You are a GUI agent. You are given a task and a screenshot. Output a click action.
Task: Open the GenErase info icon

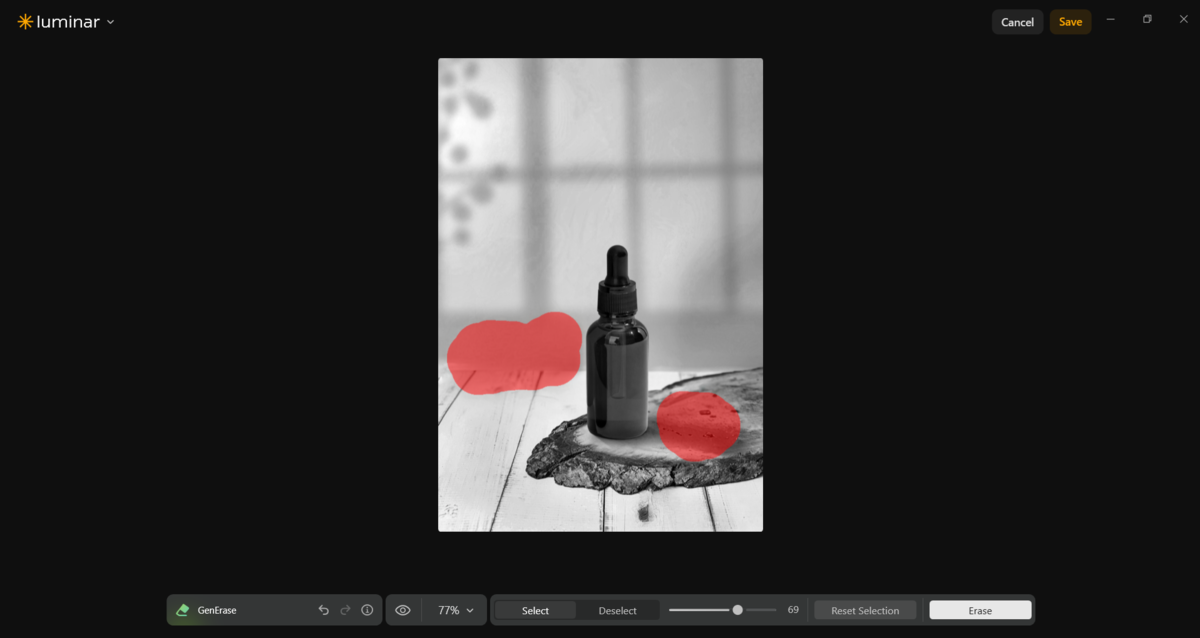[x=367, y=610]
